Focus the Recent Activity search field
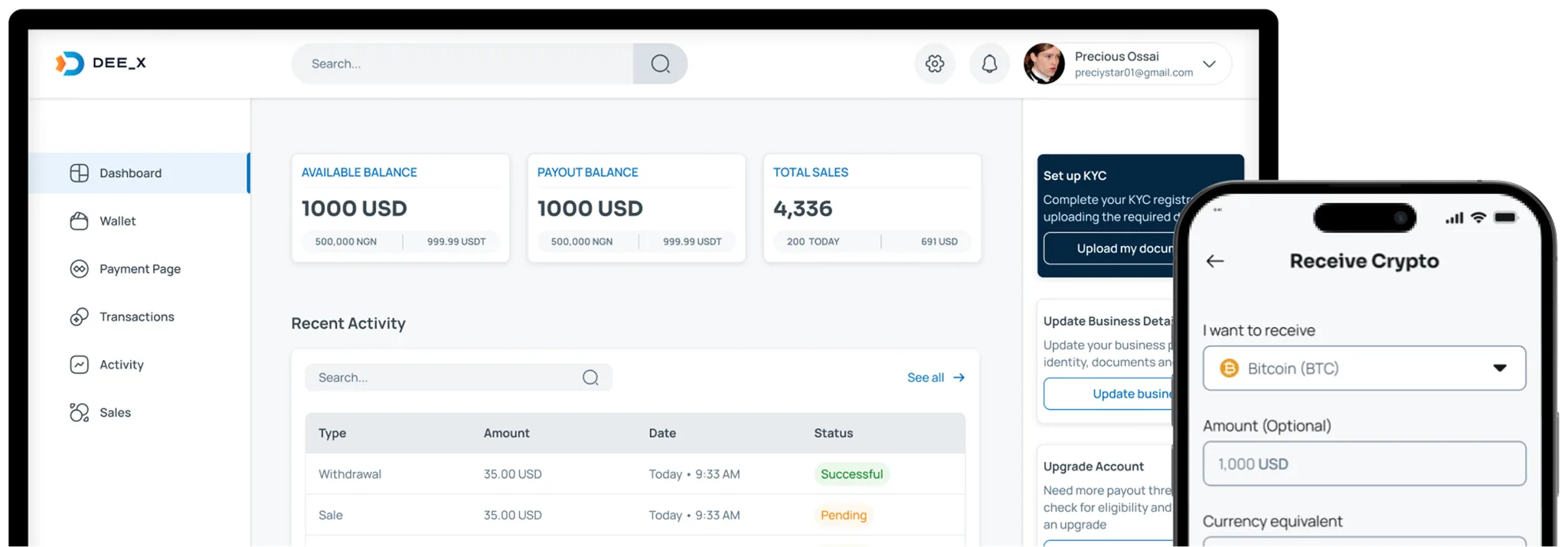This screenshot has height=547, width=1568. (459, 378)
